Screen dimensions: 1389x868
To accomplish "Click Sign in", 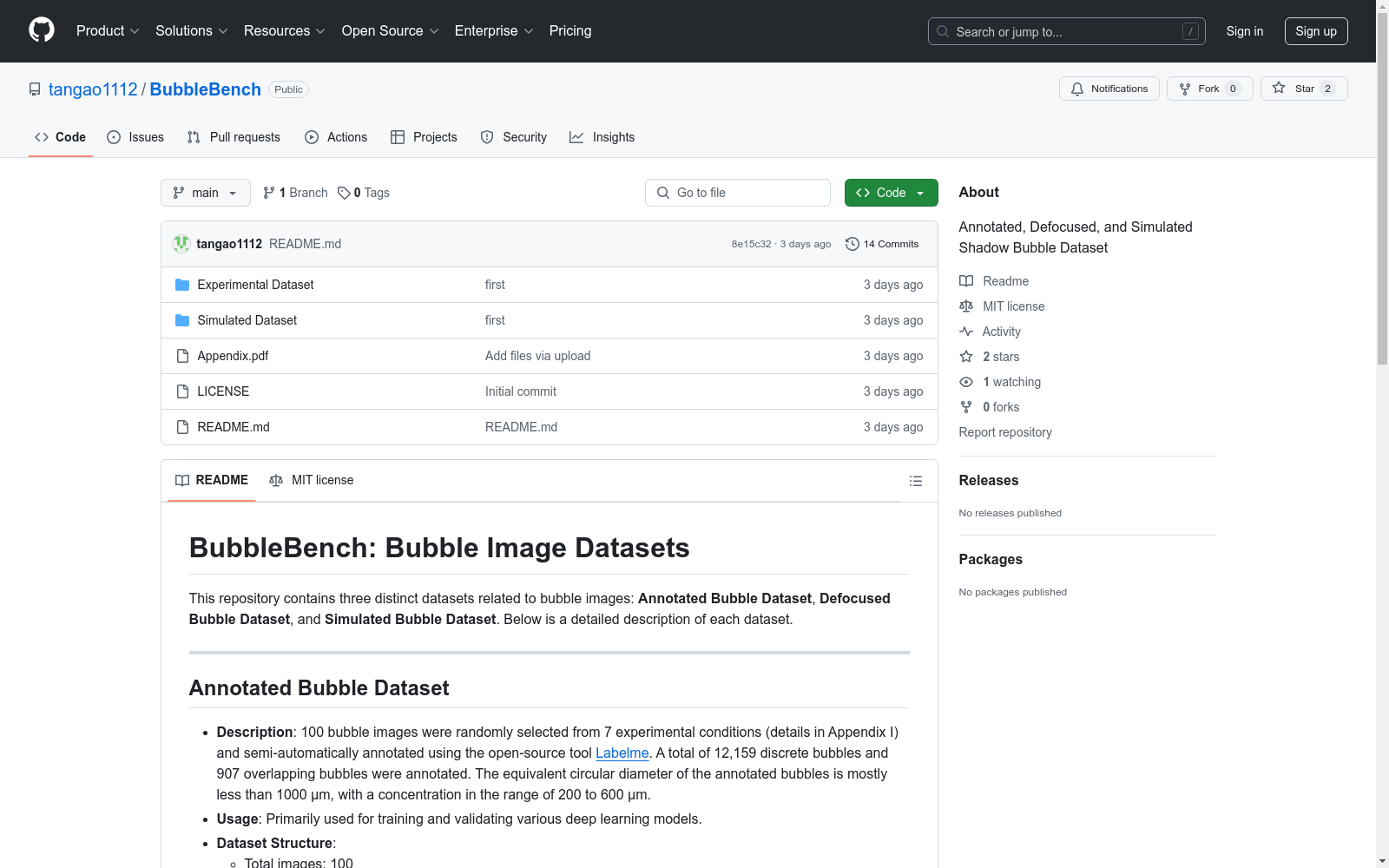I will 1245,31.
